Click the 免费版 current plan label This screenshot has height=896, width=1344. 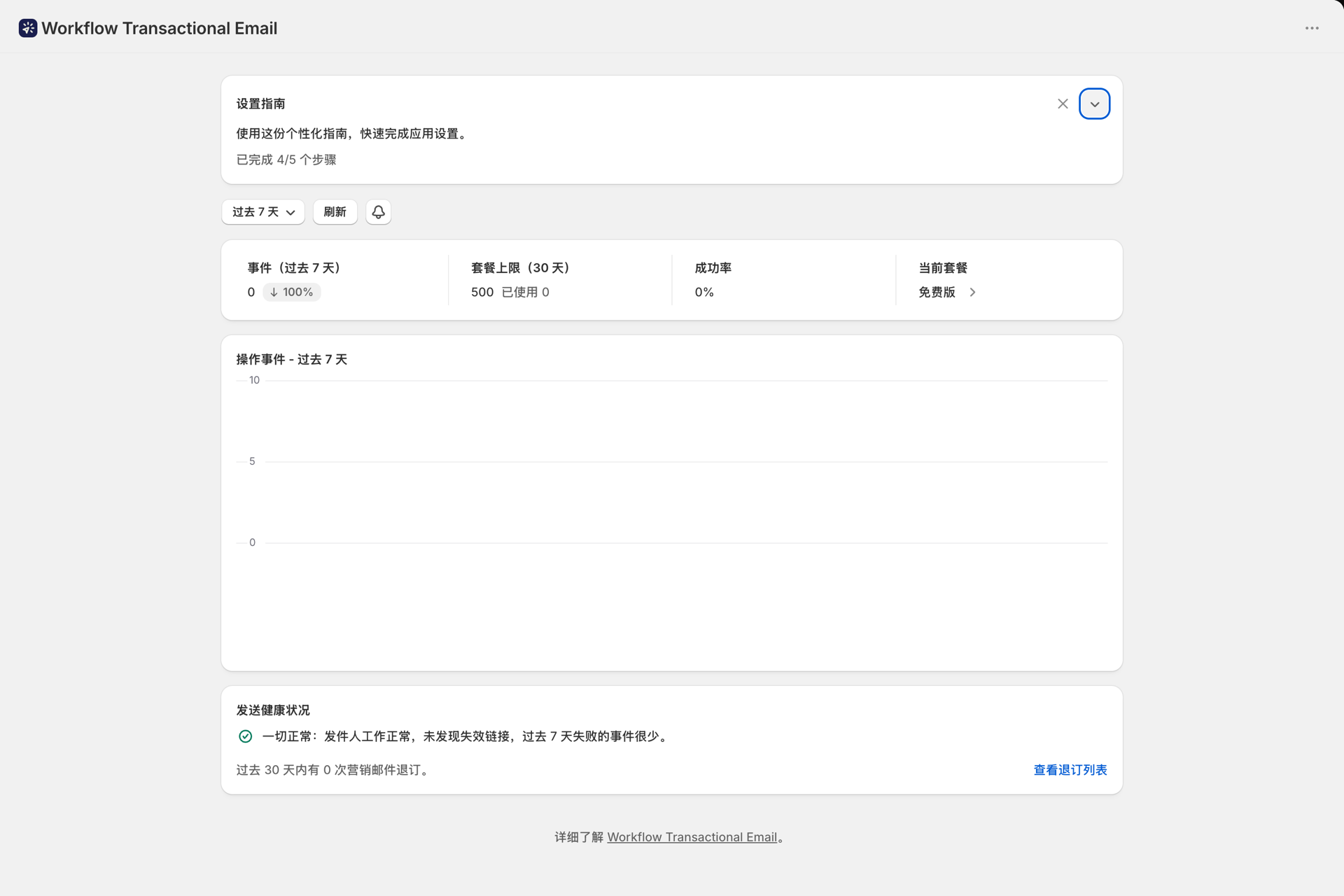tap(937, 292)
